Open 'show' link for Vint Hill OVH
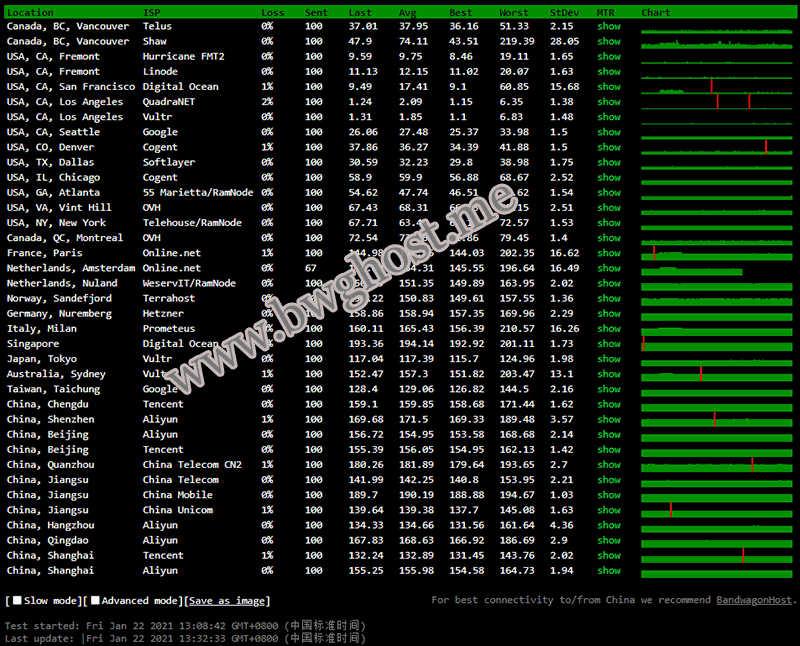 [609, 208]
